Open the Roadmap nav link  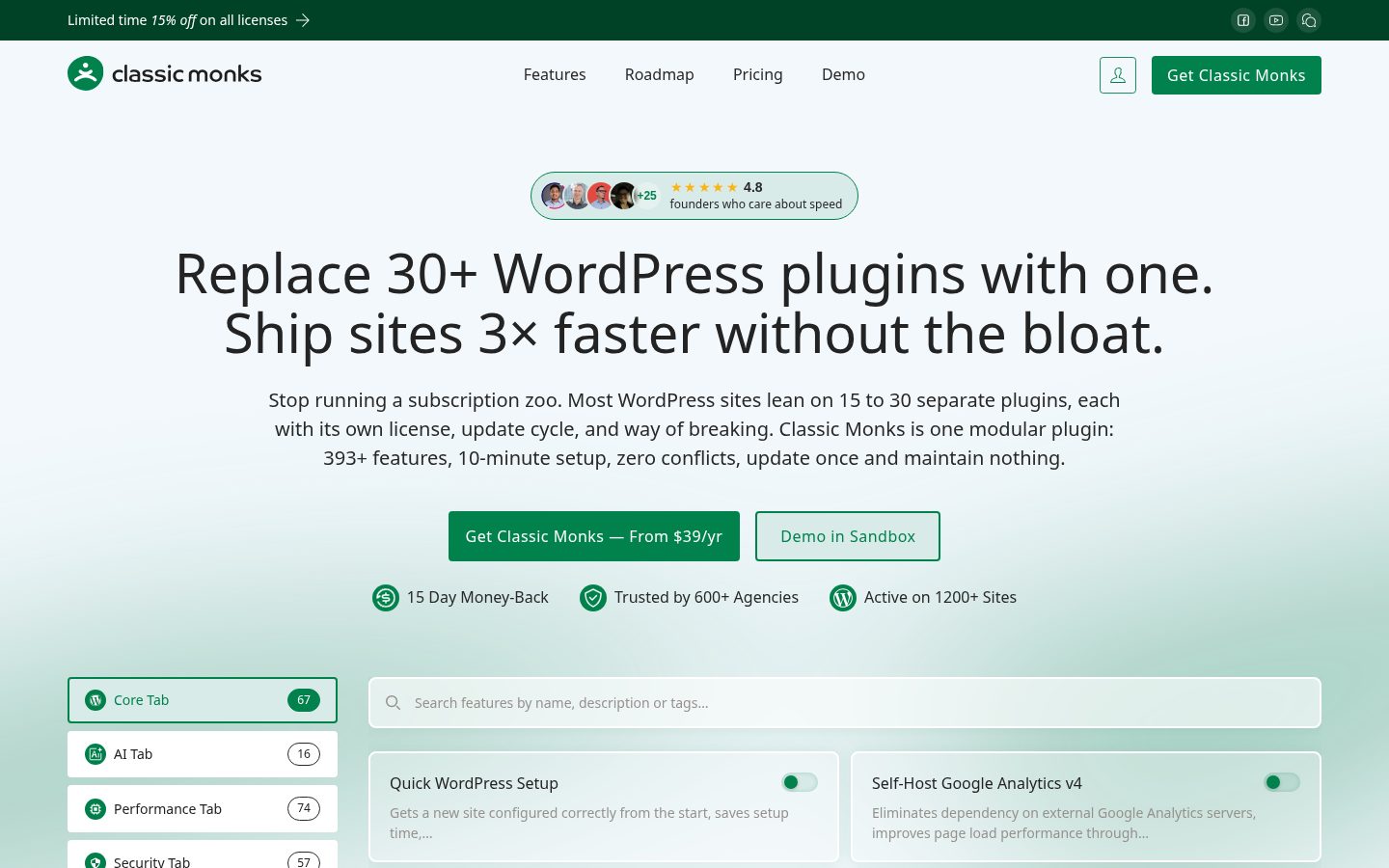point(660,74)
